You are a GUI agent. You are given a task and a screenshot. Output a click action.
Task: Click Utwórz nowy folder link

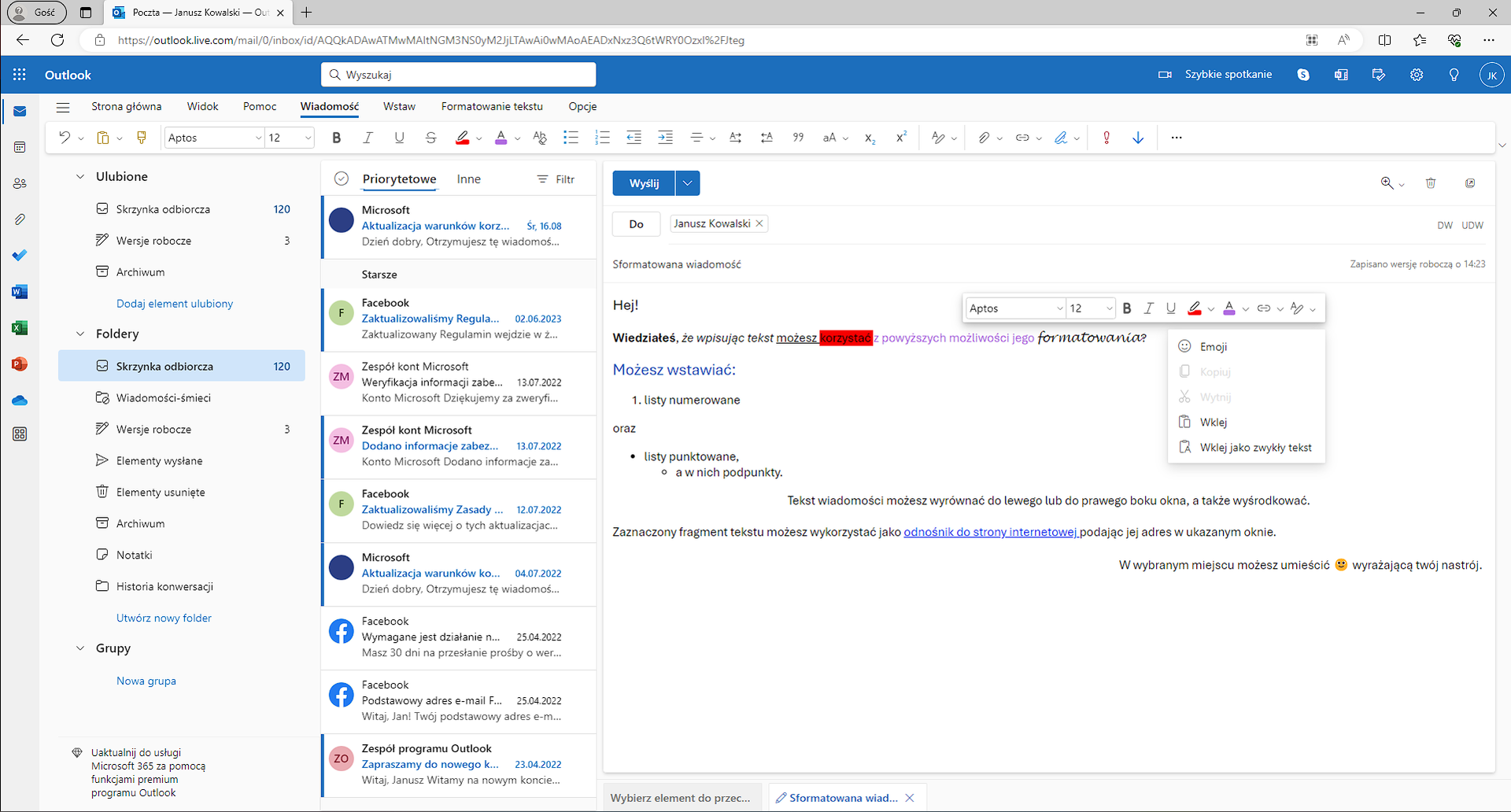click(x=164, y=618)
